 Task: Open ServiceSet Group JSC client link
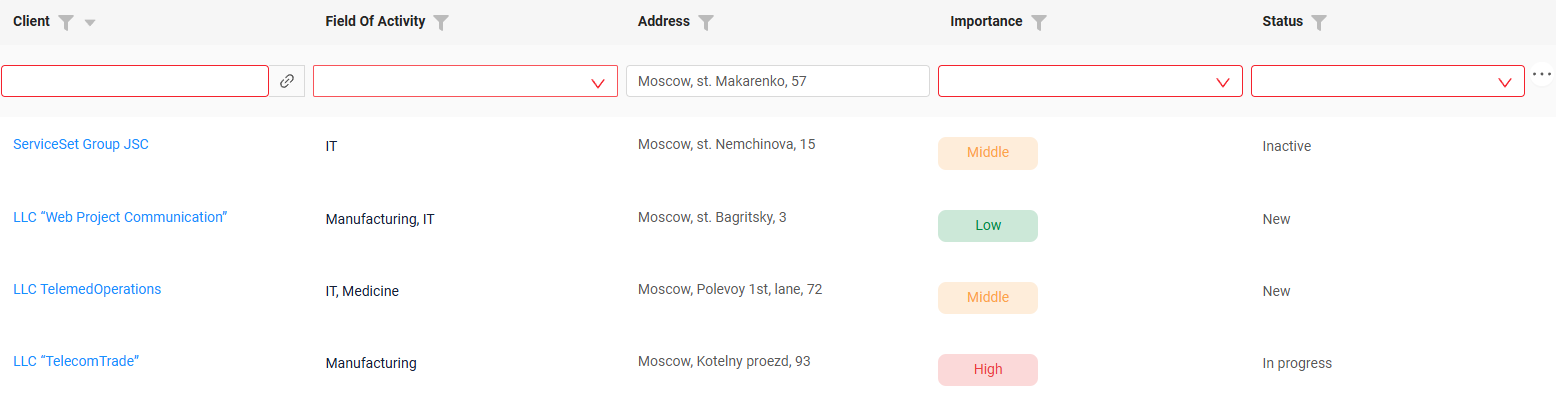point(81,144)
